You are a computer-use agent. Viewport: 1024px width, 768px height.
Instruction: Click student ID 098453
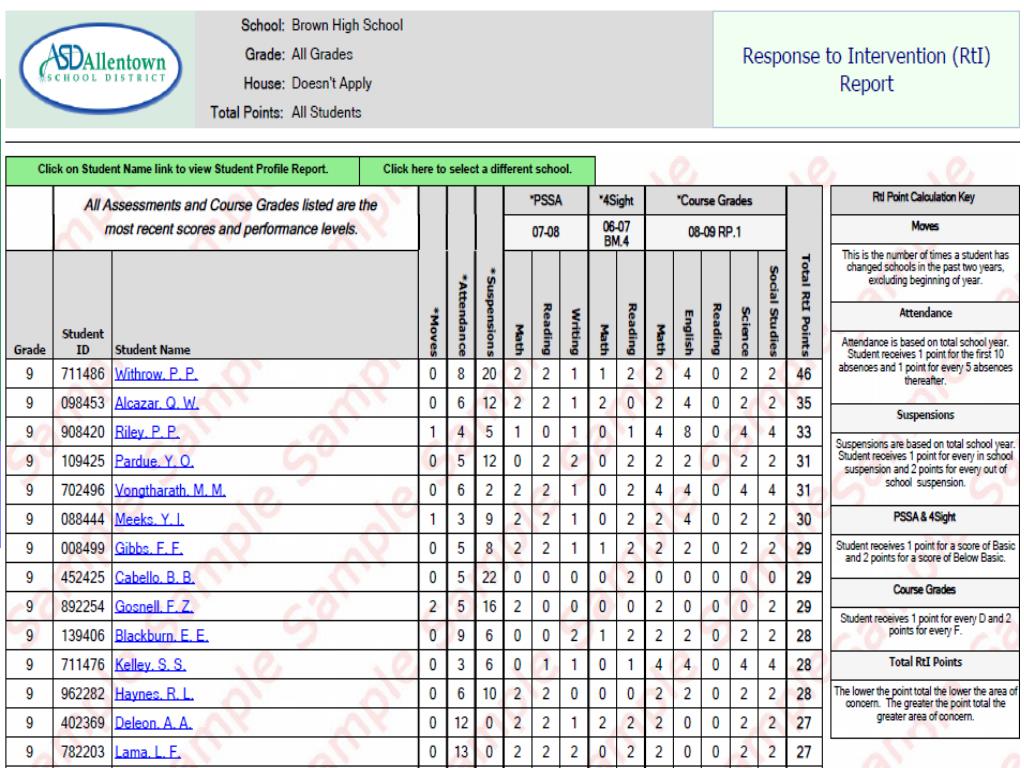(82, 403)
